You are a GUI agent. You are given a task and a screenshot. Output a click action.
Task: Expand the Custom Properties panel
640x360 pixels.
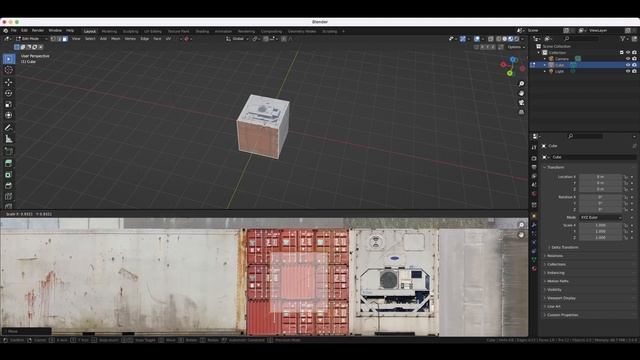pyautogui.click(x=562, y=315)
